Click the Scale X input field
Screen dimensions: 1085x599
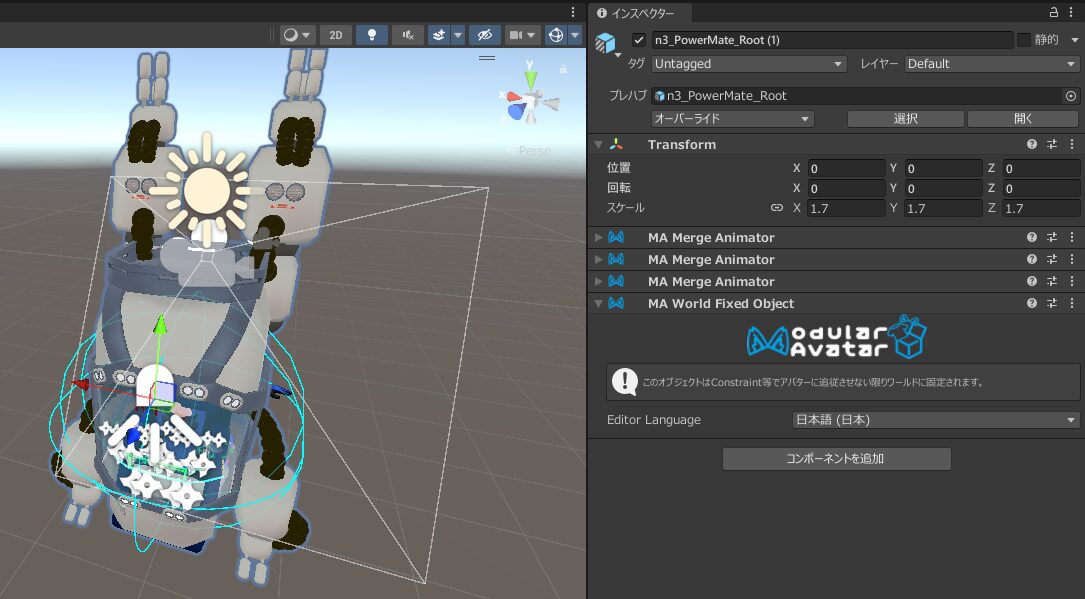[846, 208]
